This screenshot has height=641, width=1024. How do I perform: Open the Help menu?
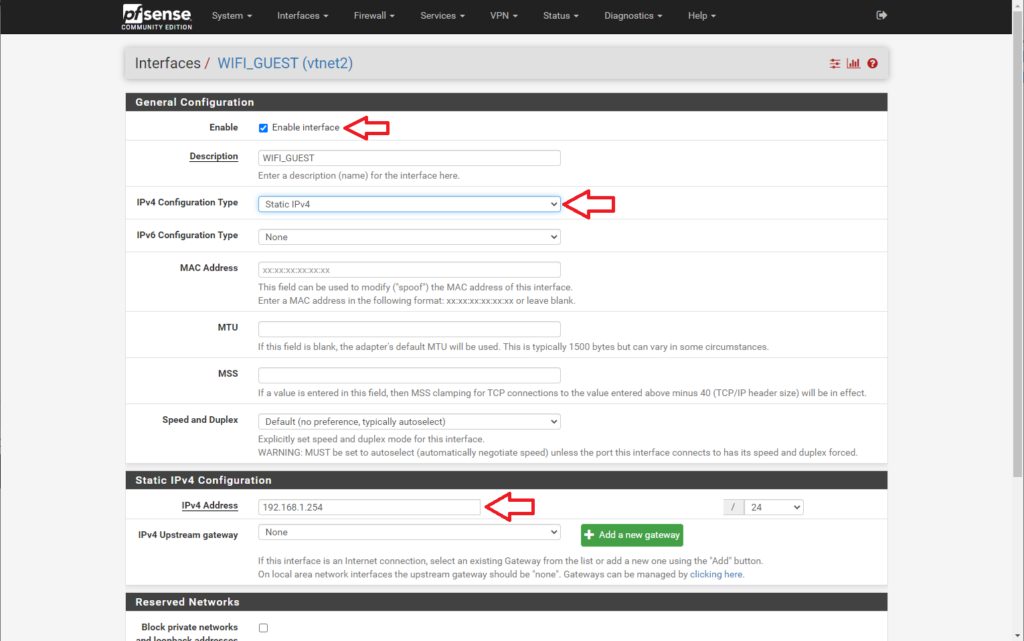point(701,16)
